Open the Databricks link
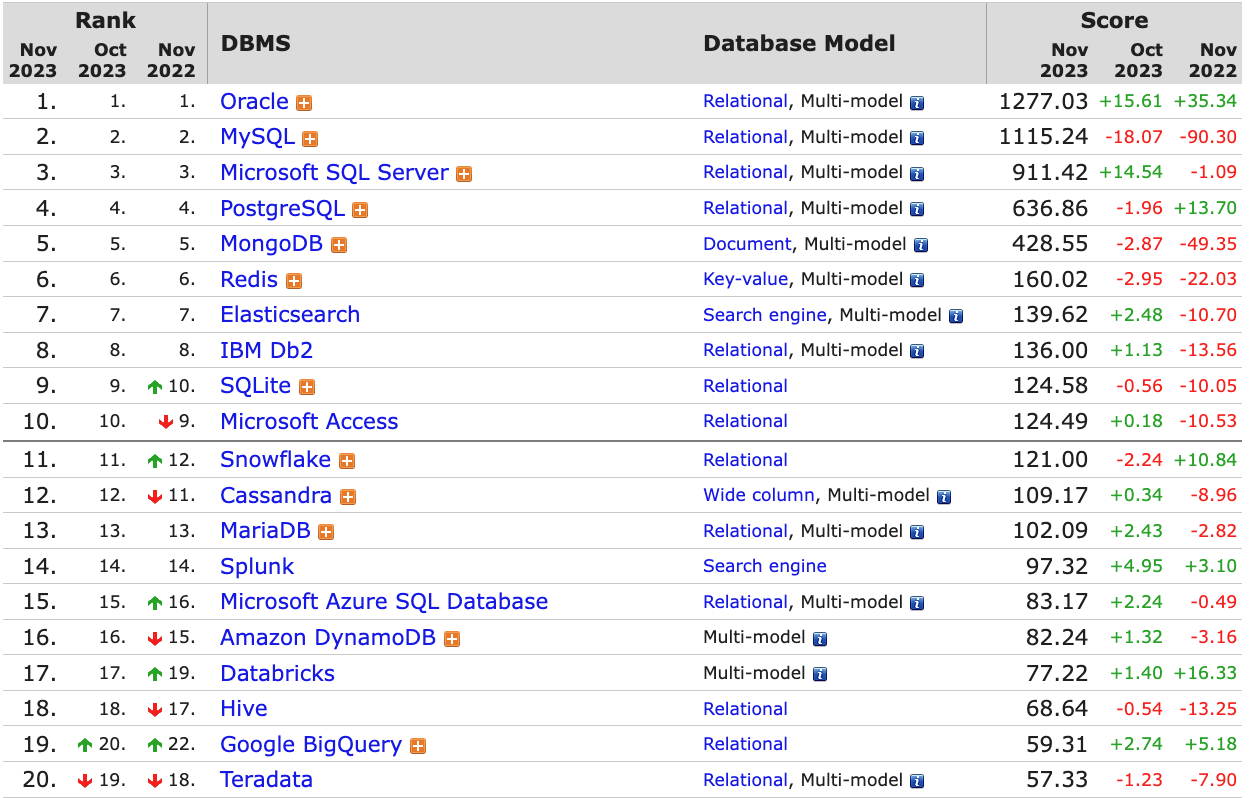 (x=278, y=673)
